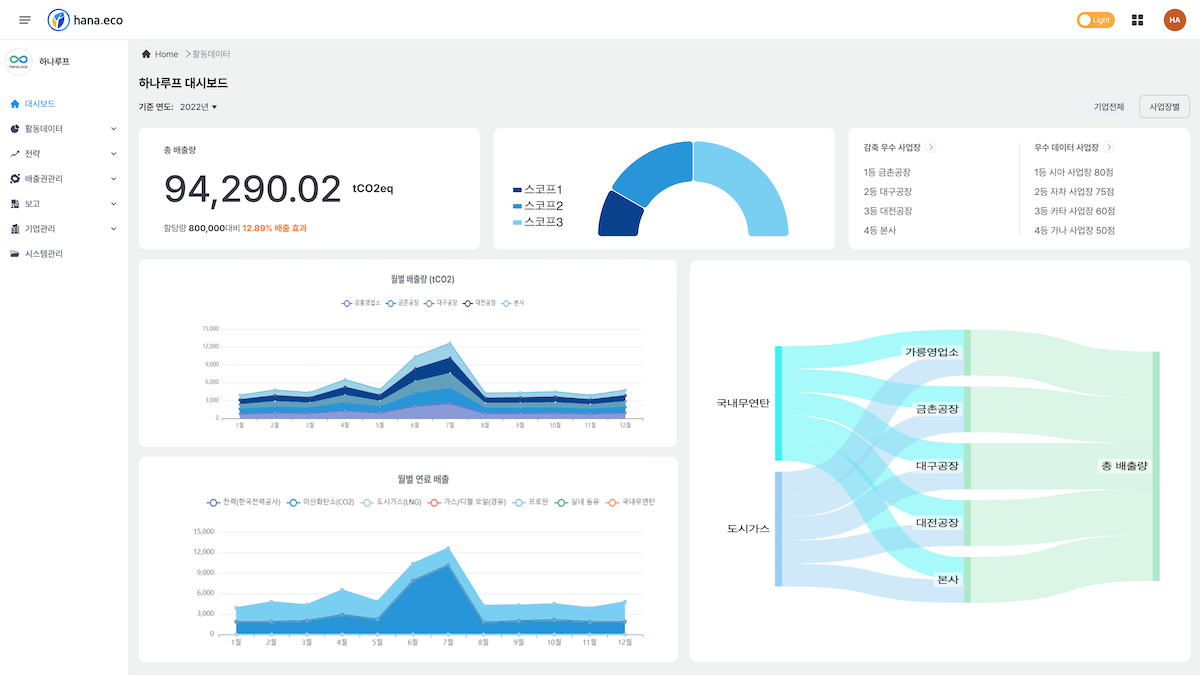Click the Home icon in breadcrumb
This screenshot has width=1200, height=675.
pyautogui.click(x=146, y=54)
